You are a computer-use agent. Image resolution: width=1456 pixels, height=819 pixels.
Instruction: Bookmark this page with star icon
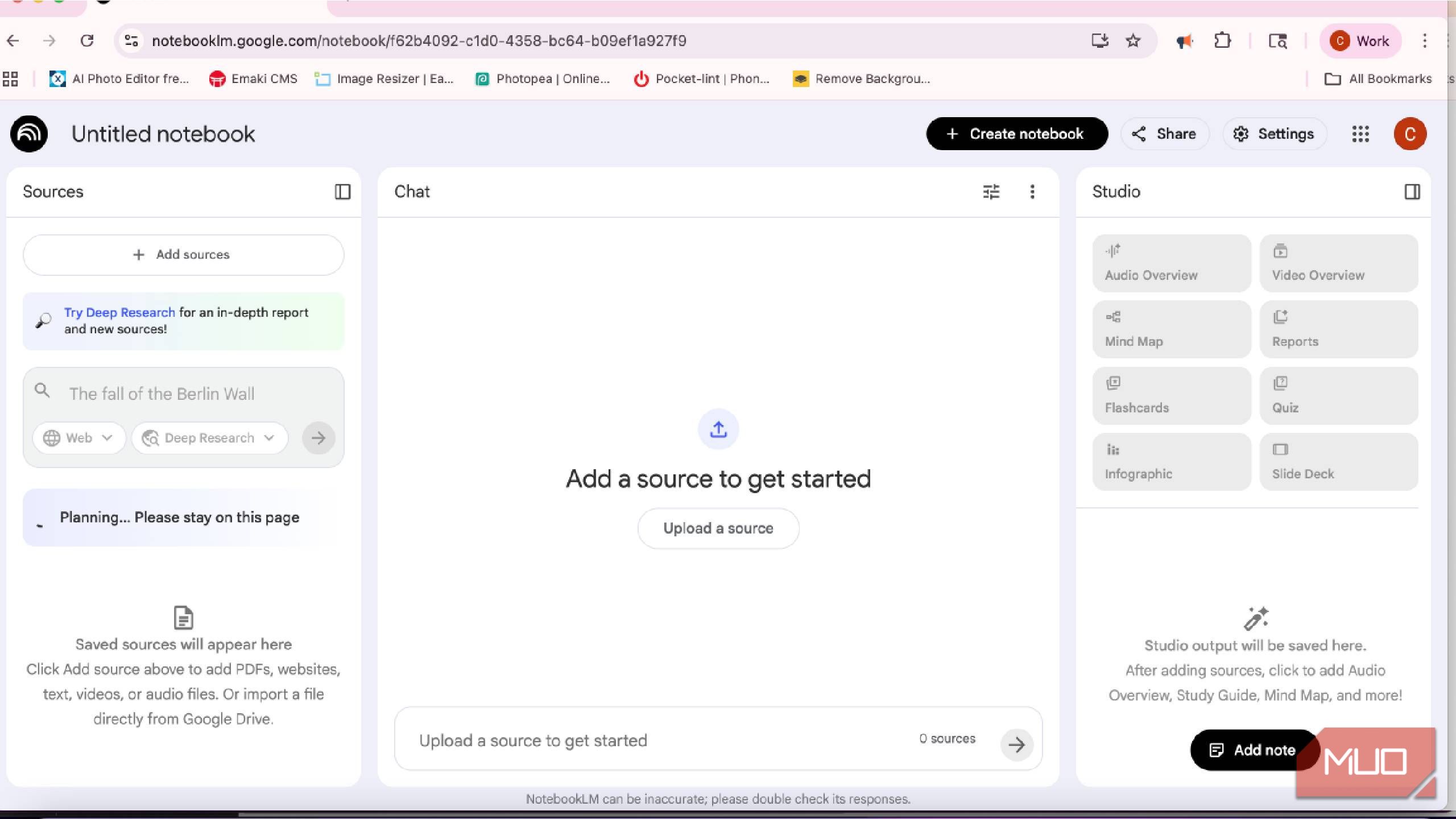click(1133, 40)
